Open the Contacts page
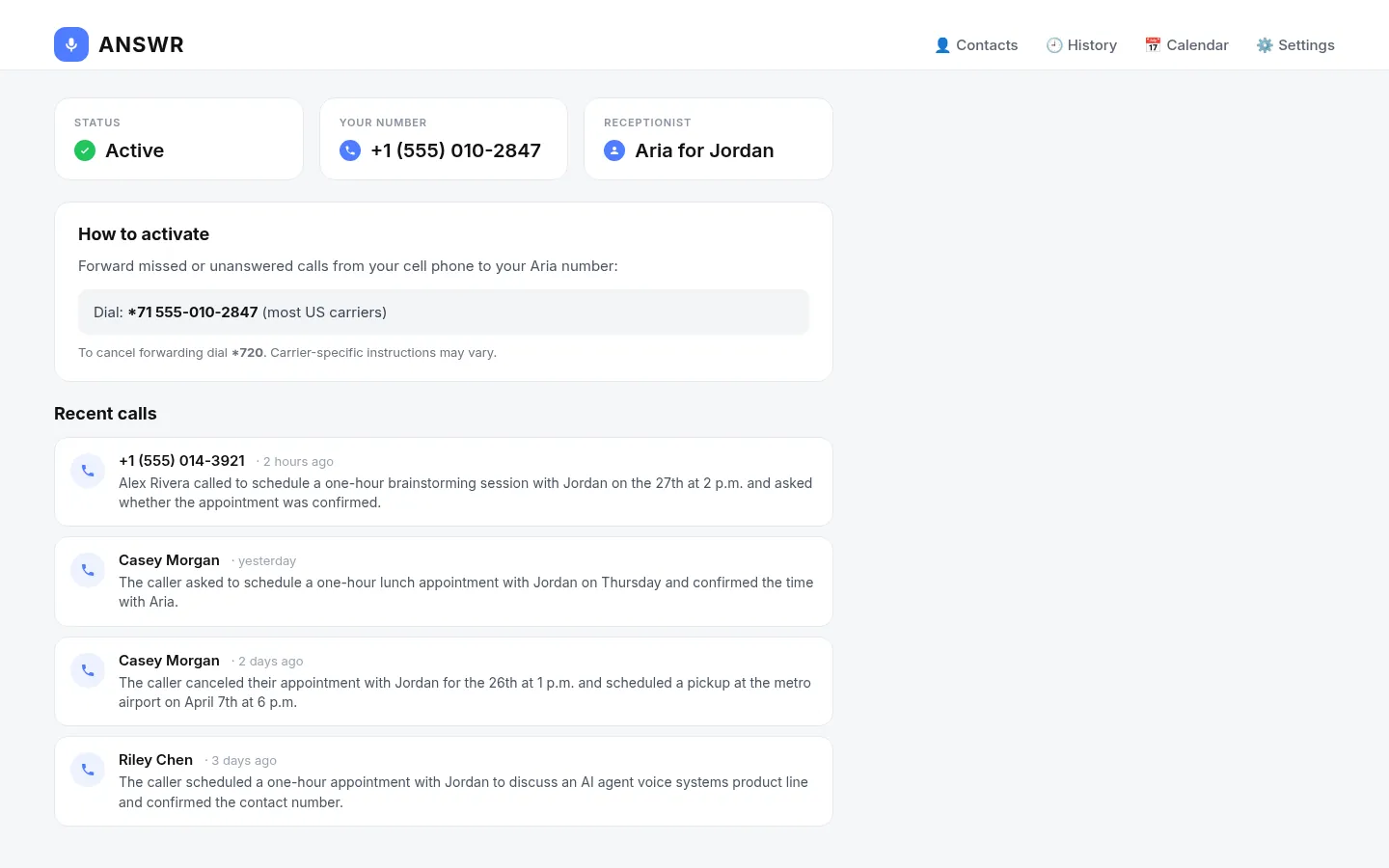Viewport: 1389px width, 868px height. point(976,45)
